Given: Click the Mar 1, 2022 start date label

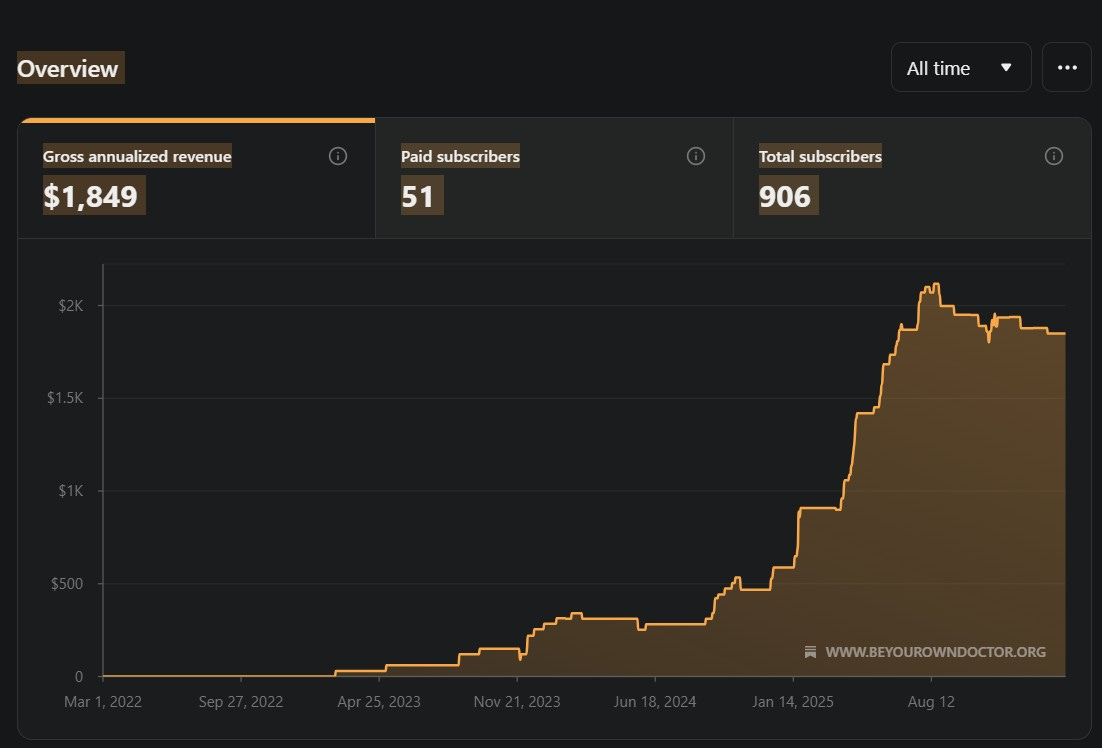Looking at the screenshot, I should pyautogui.click(x=103, y=702).
